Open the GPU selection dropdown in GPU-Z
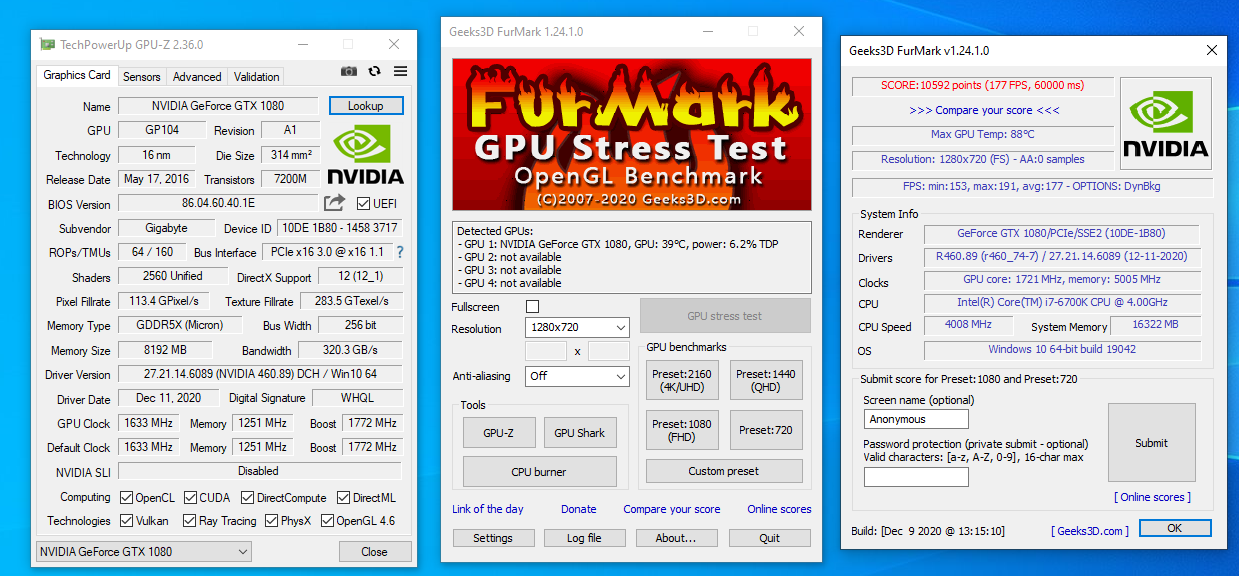The height and width of the screenshot is (576, 1239). coord(144,551)
